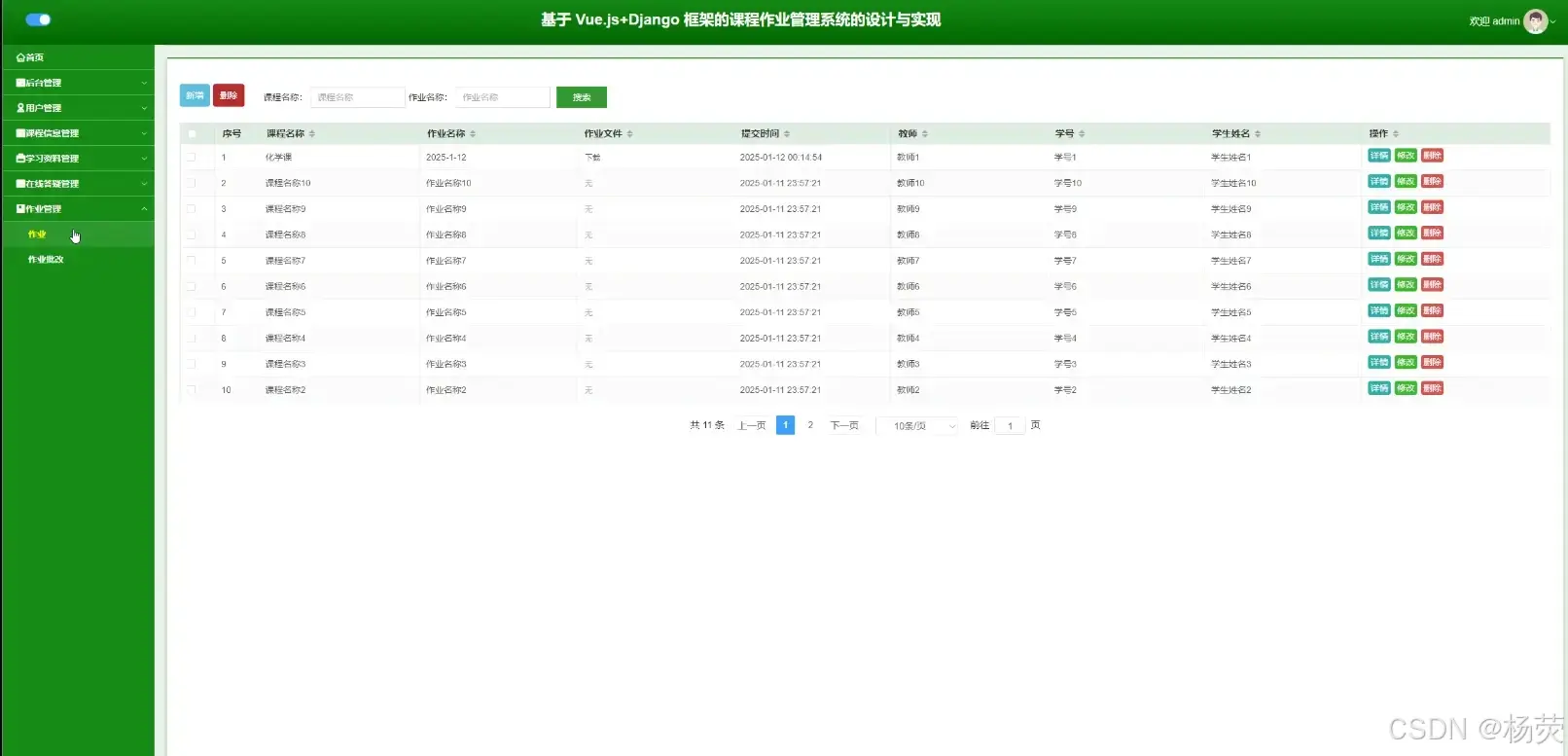Click 删除 for the 课程名称8 row
Screen dimensions: 1568x756
pyautogui.click(x=1432, y=233)
